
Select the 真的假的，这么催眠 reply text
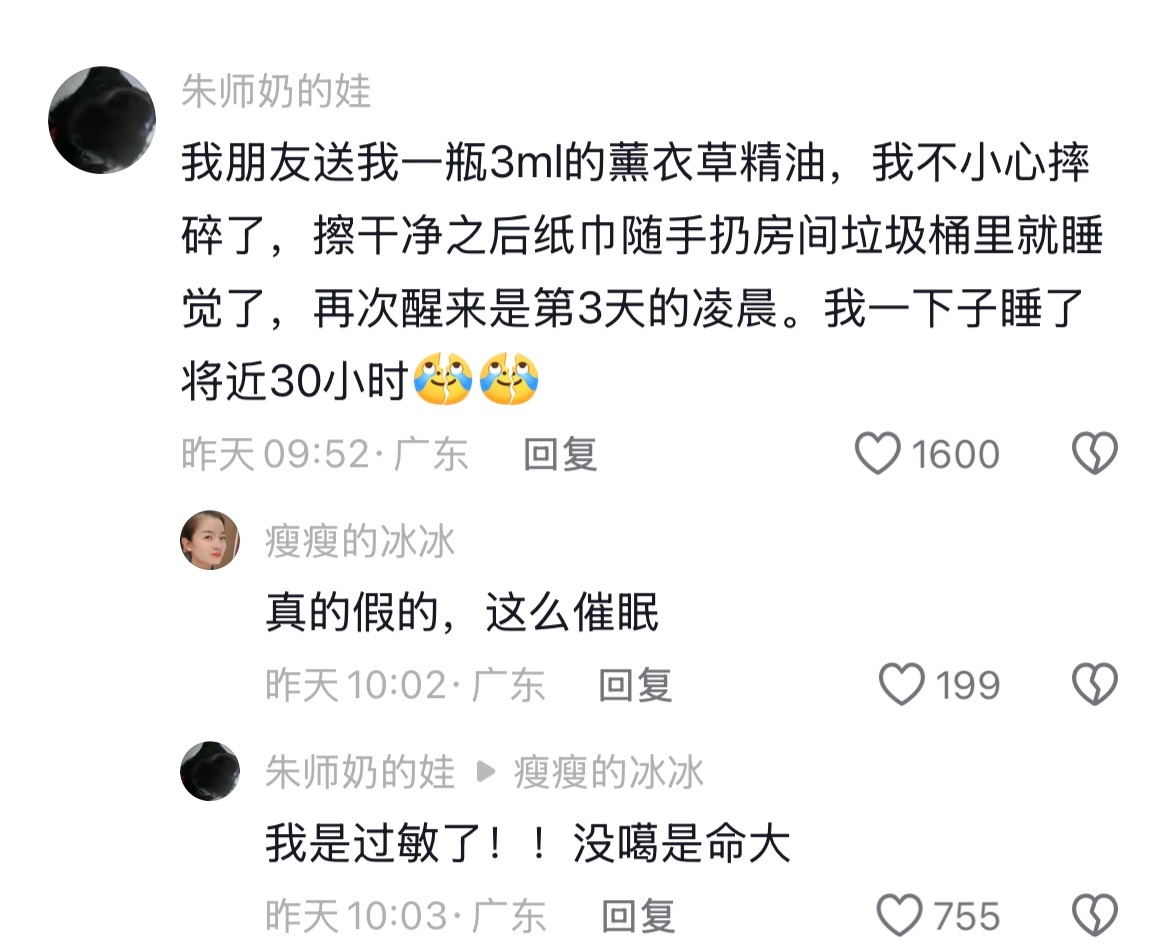(x=462, y=613)
